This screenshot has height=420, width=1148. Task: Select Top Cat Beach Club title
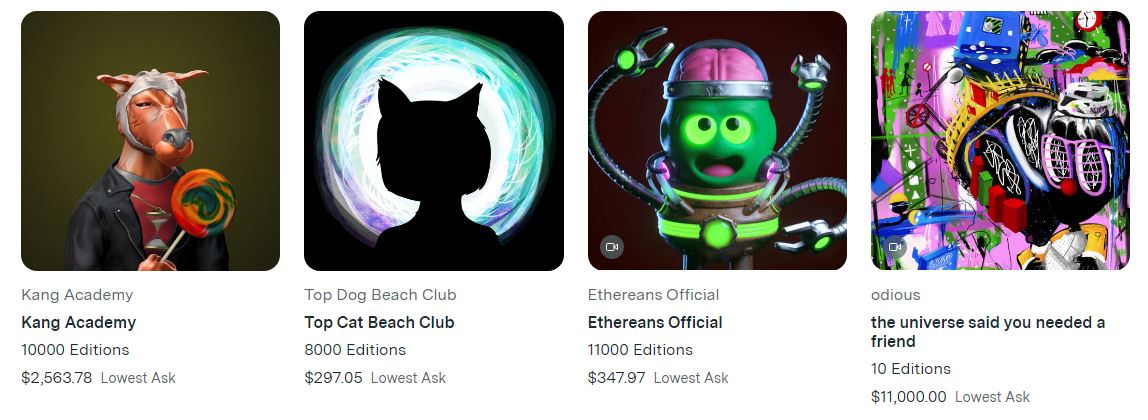click(379, 323)
